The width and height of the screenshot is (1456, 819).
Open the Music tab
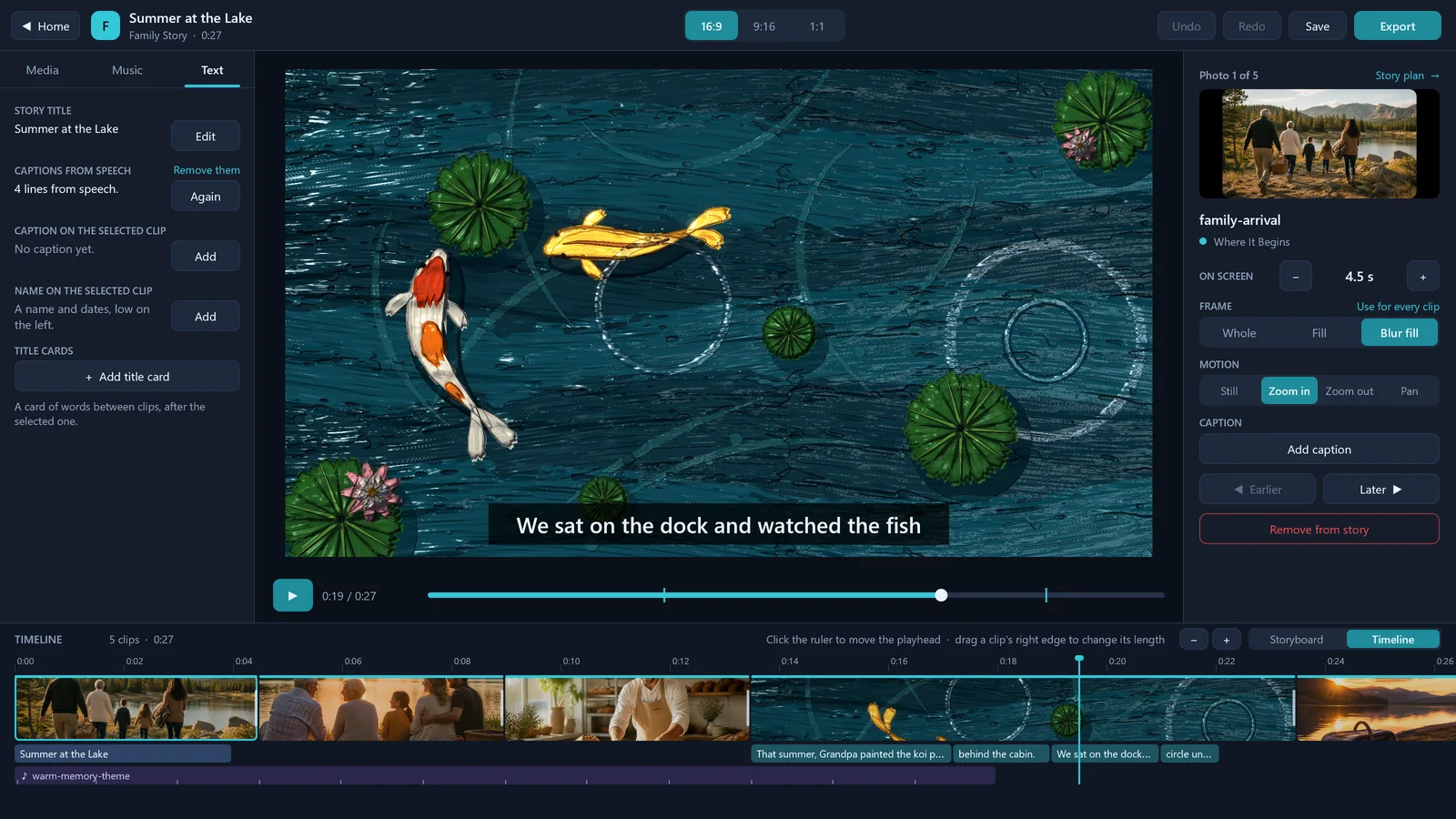pos(126,70)
